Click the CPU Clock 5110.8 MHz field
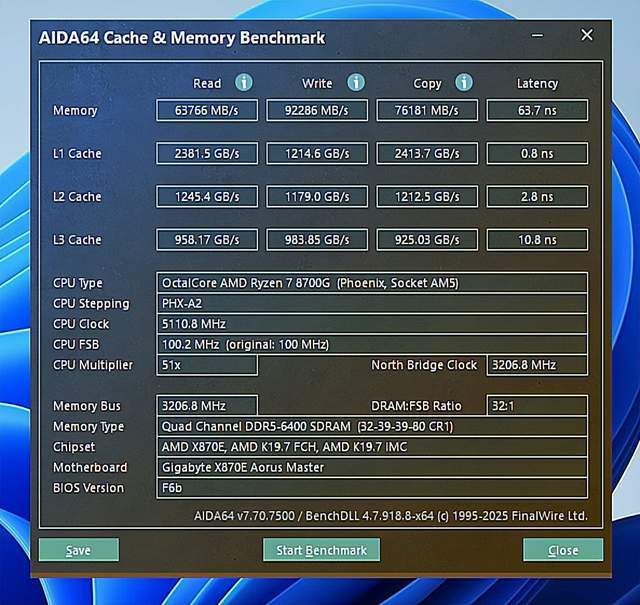This screenshot has height=605, width=640. click(x=372, y=324)
